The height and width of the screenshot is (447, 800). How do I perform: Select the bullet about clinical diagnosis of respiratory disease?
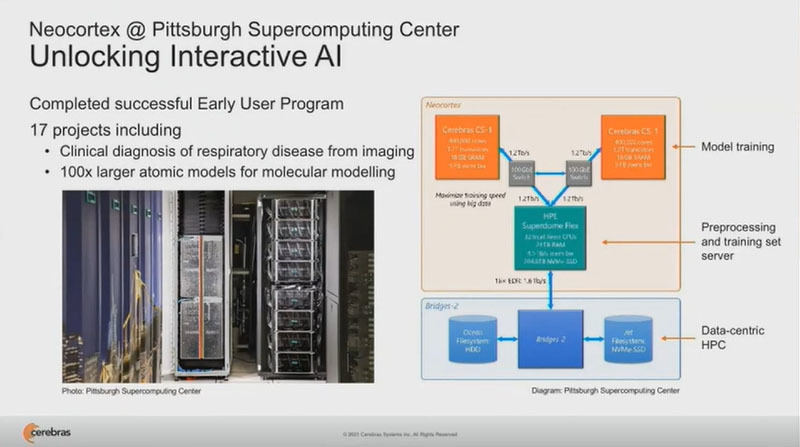pyautogui.click(x=237, y=152)
